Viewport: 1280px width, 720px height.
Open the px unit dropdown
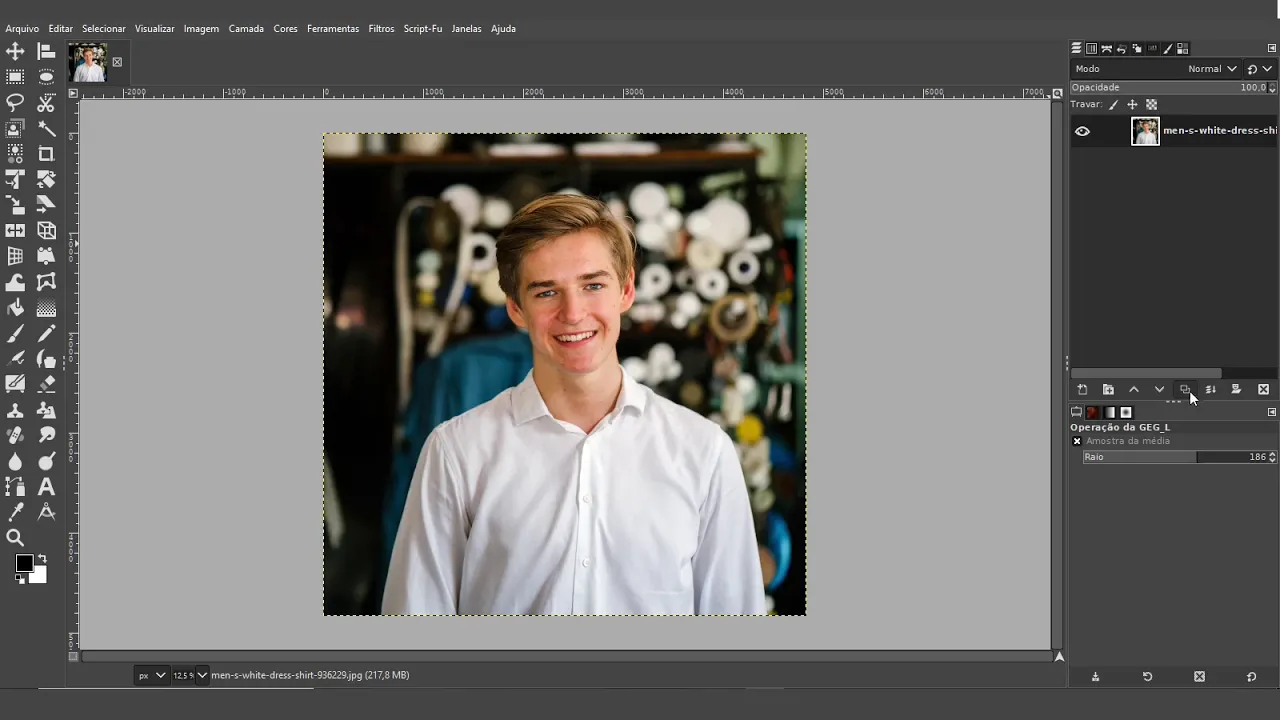pos(151,675)
